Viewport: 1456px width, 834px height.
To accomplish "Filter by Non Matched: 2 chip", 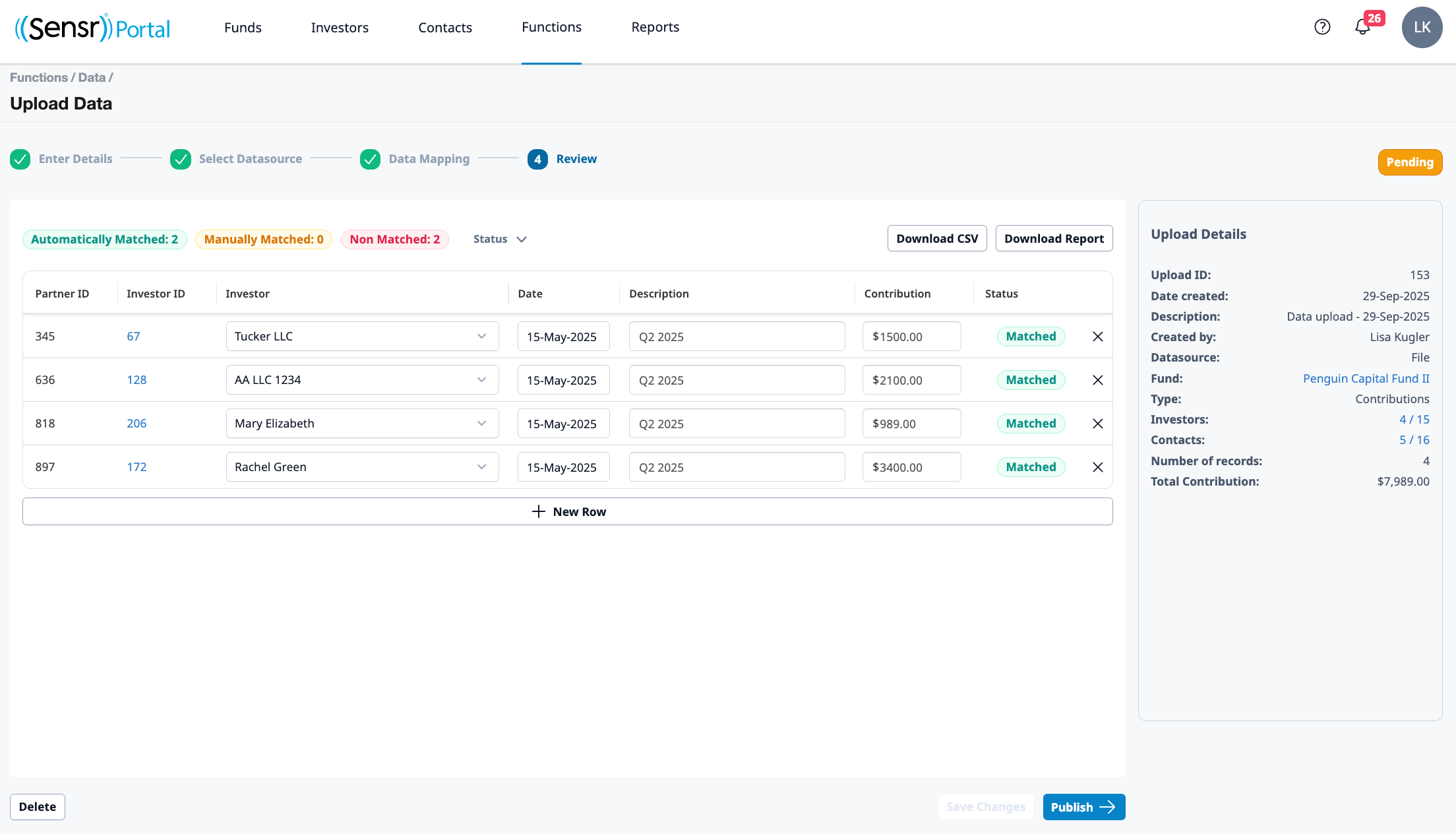I will tap(394, 240).
